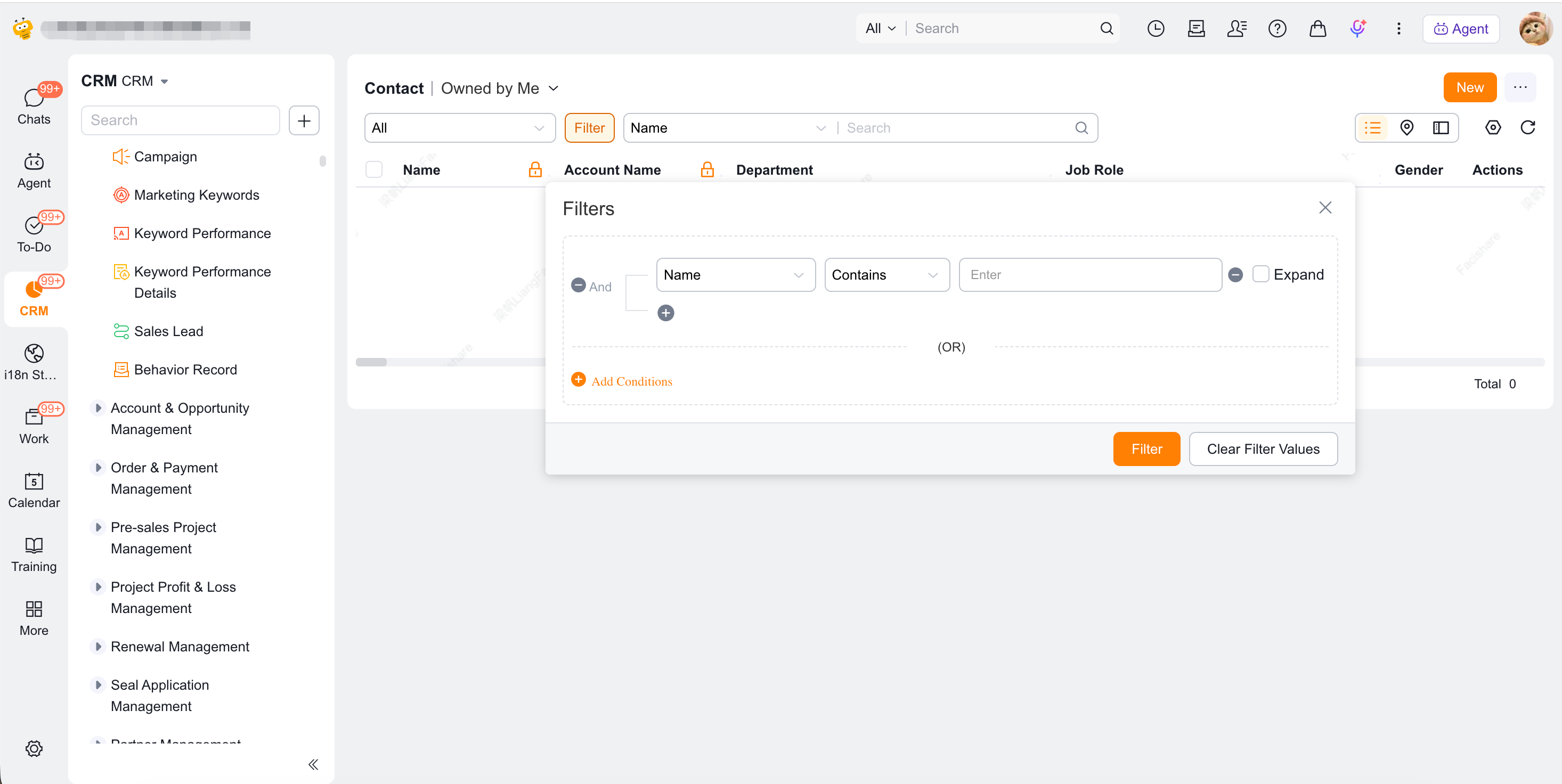
Task: Open Chats in left sidebar
Action: [x=34, y=105]
